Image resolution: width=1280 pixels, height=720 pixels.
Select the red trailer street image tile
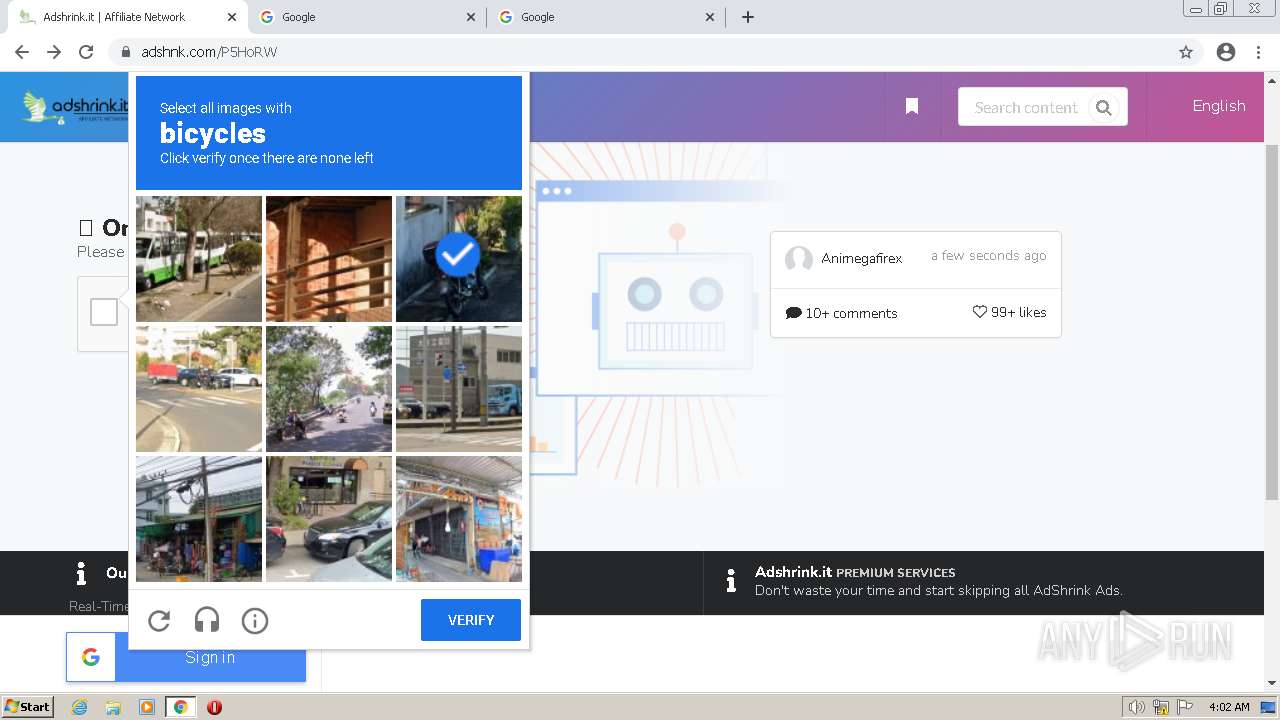199,389
